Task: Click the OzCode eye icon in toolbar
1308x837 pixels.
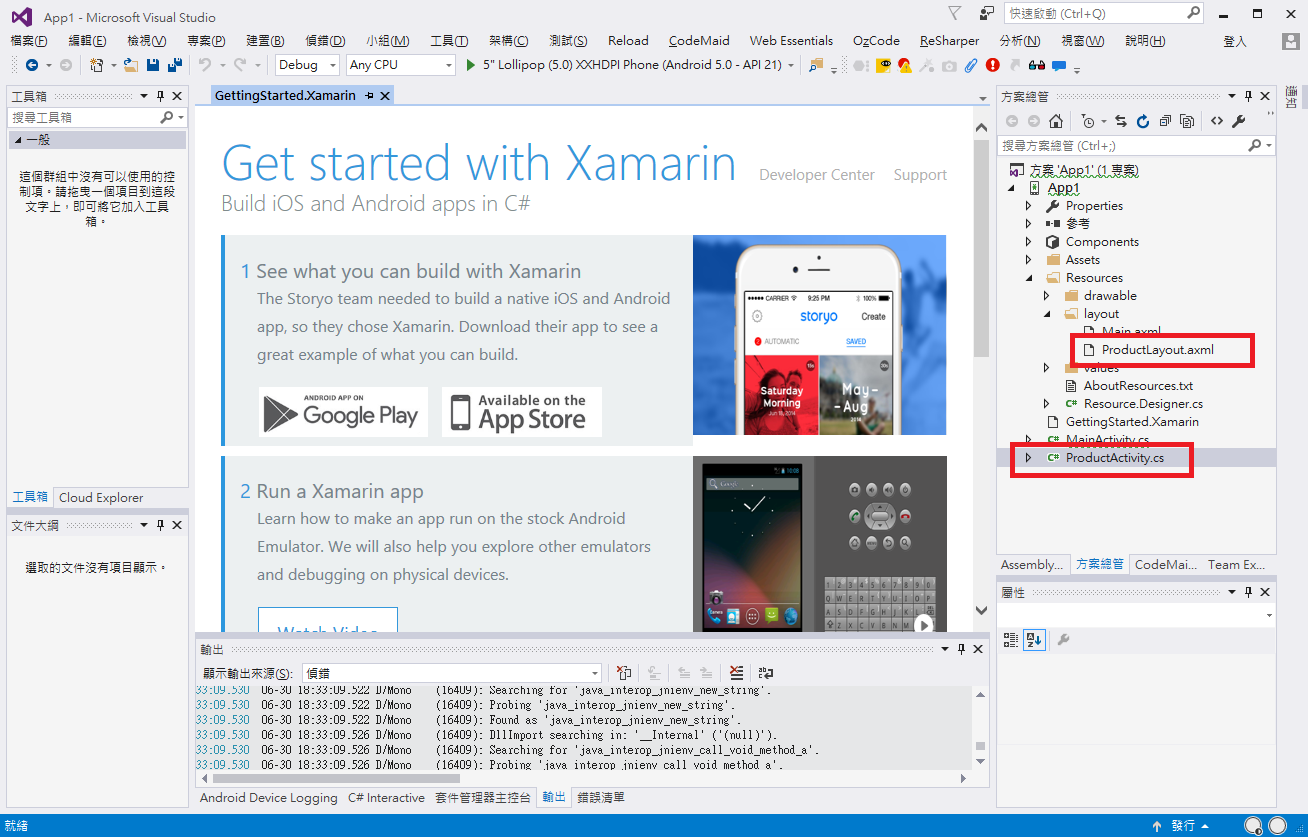Action: pos(884,65)
